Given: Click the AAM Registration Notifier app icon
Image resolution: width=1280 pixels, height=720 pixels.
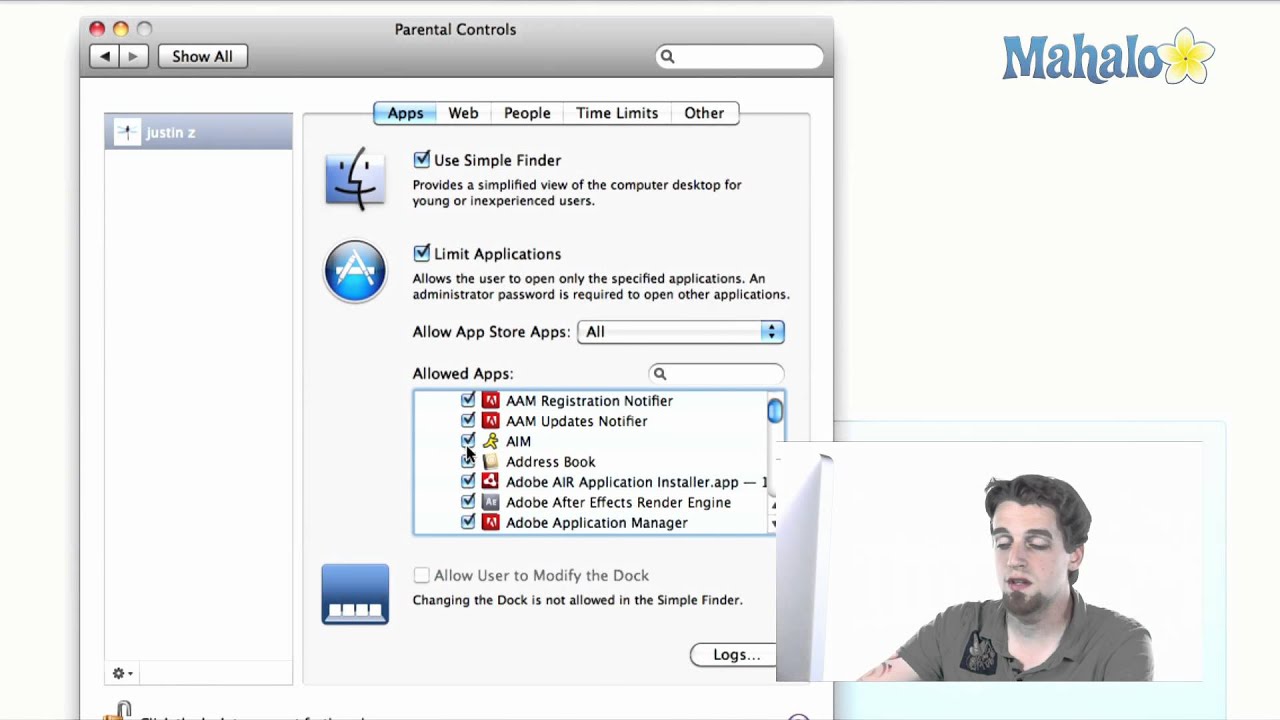Looking at the screenshot, I should pyautogui.click(x=490, y=400).
